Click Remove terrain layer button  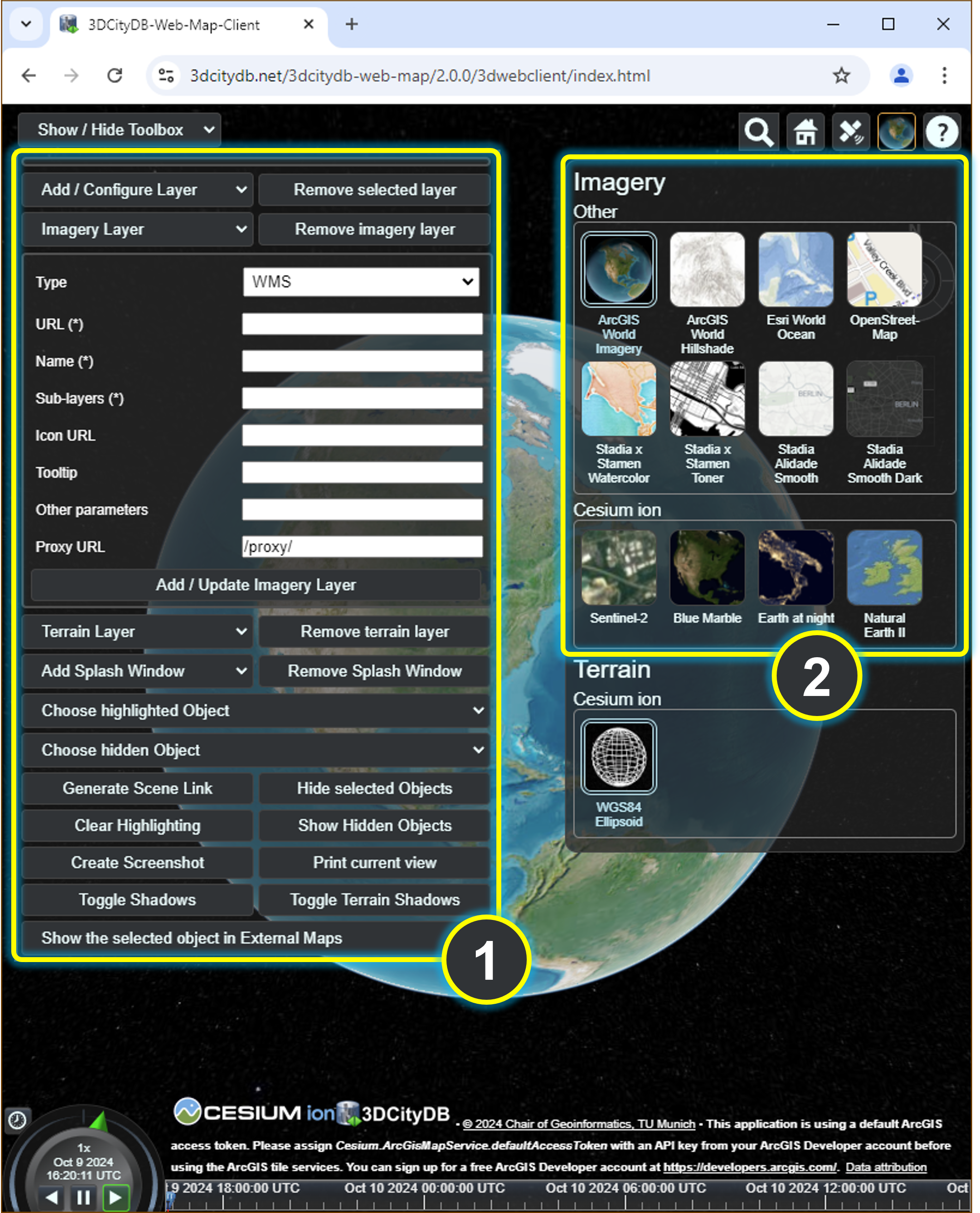[x=375, y=631]
